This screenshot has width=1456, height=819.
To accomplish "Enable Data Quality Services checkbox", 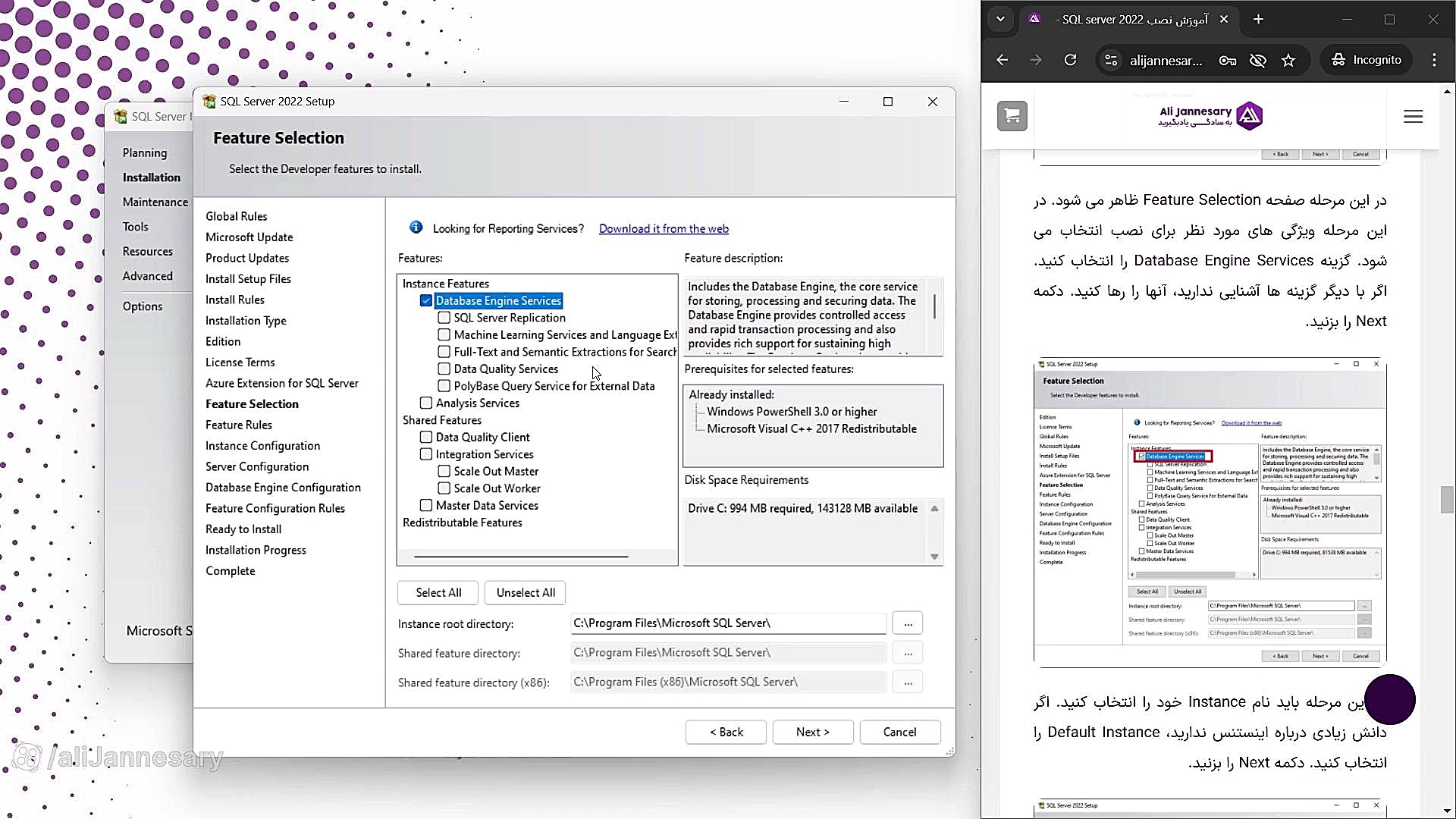I will click(x=444, y=369).
